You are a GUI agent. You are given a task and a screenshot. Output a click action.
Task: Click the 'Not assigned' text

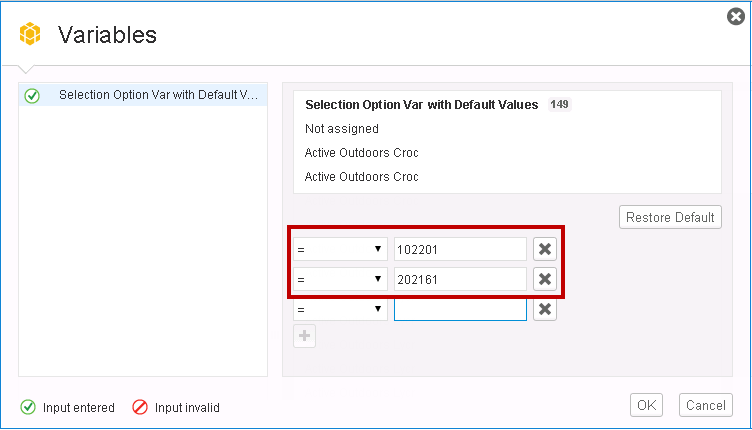[342, 128]
